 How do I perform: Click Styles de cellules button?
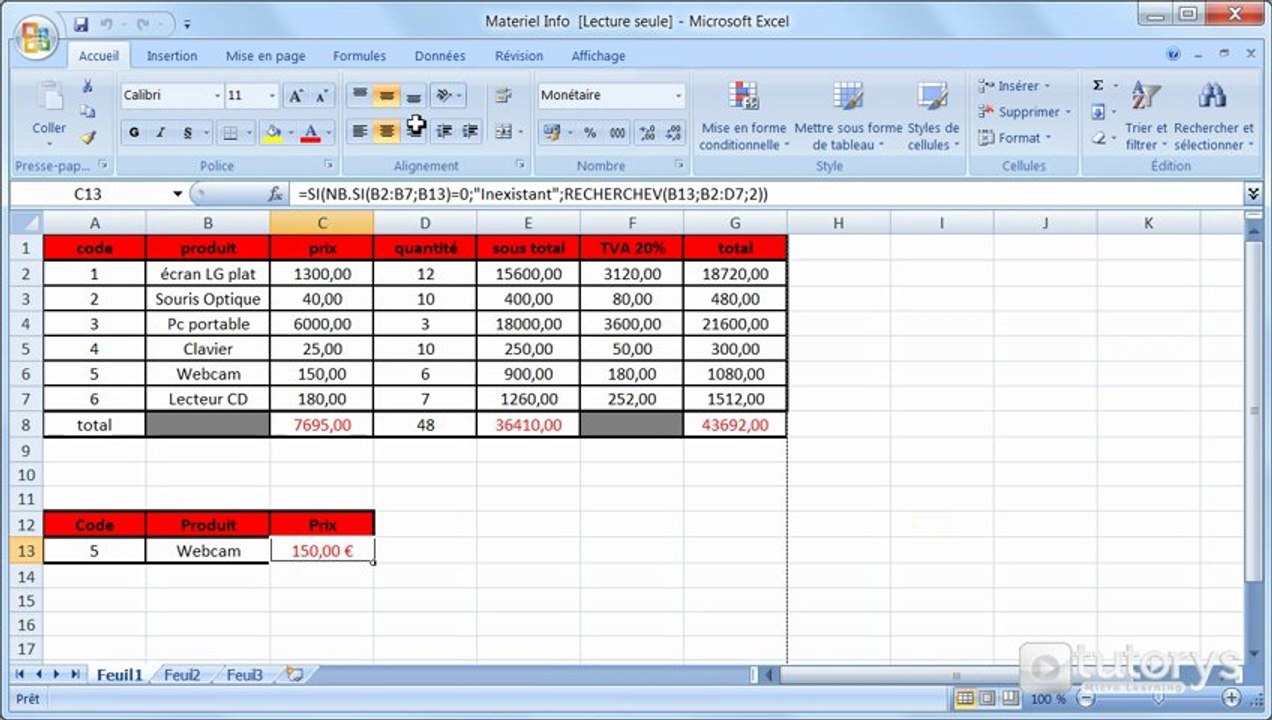[933, 115]
